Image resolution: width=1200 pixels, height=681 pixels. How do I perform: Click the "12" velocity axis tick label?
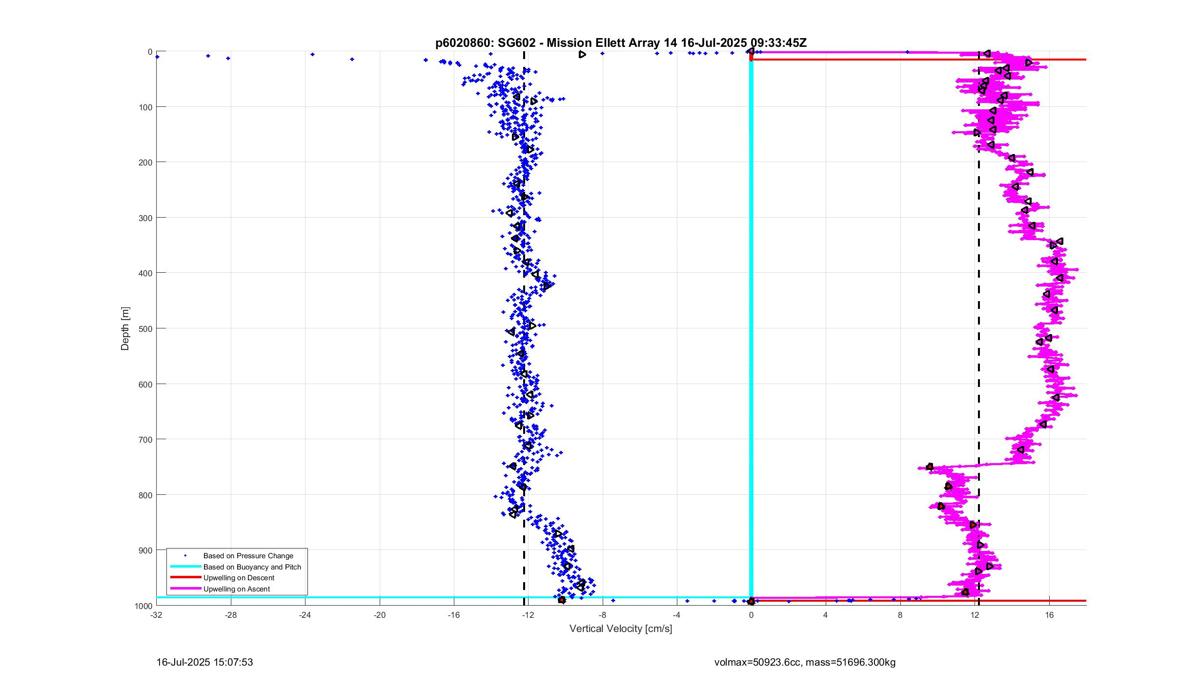(975, 615)
